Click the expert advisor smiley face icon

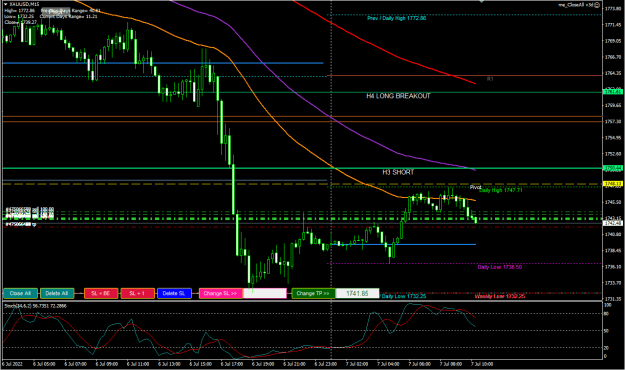coord(597,5)
